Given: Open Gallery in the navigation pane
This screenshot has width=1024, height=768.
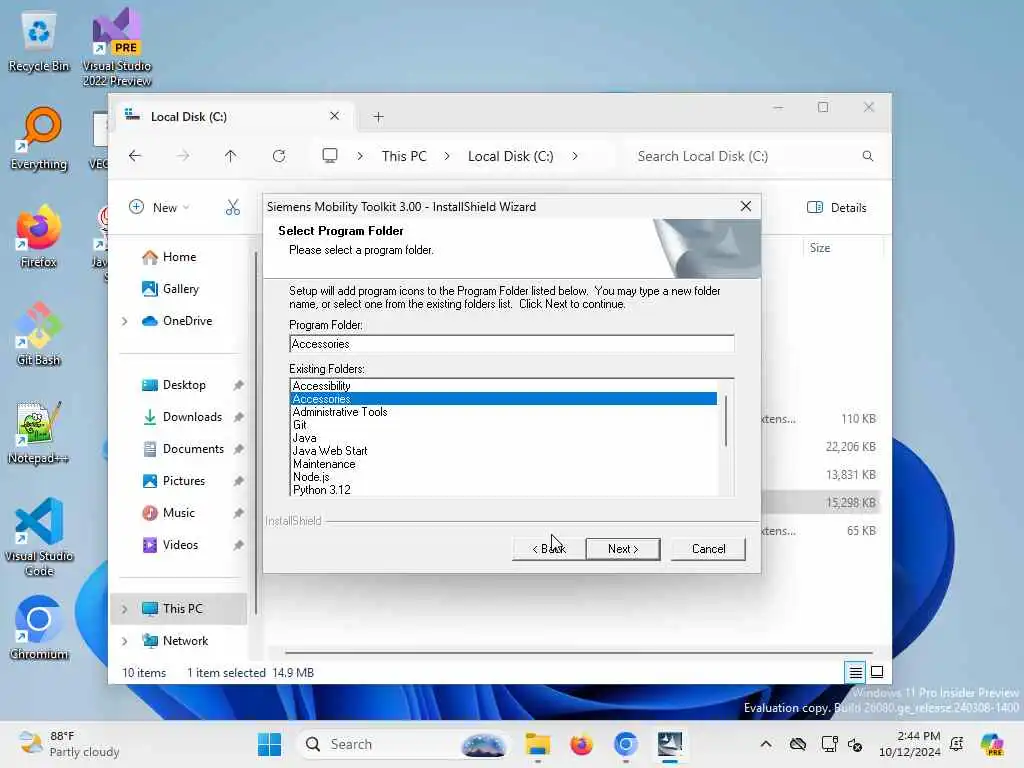Looking at the screenshot, I should coord(170,289).
